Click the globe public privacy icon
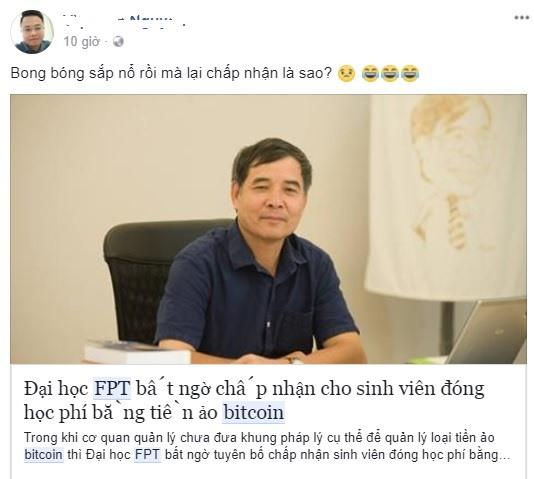Viewport: 534px width, 479px height. (118, 42)
